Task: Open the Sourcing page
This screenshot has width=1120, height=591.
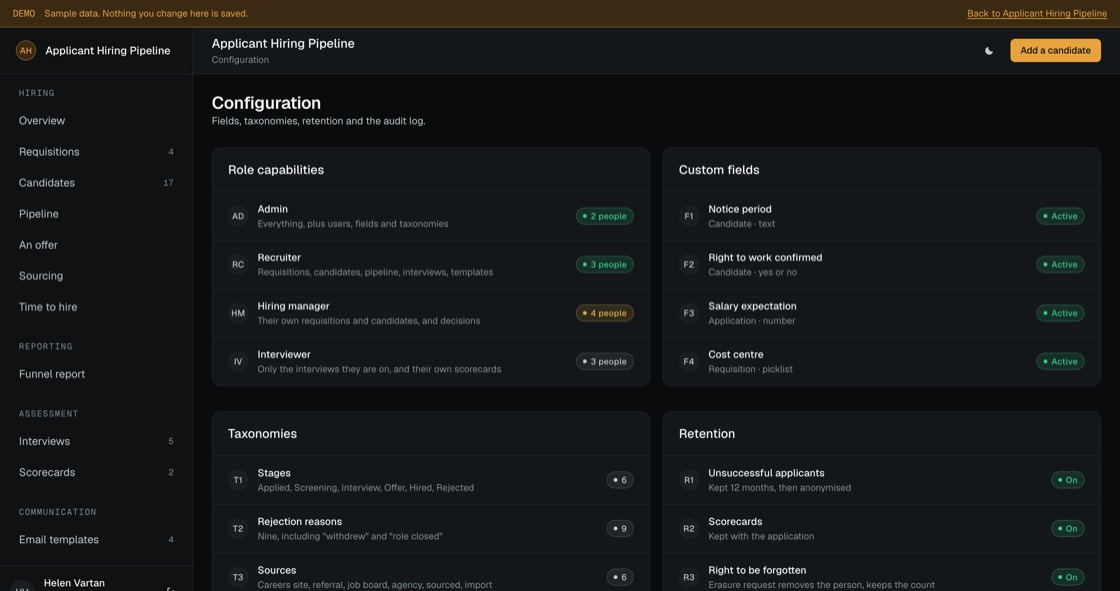Action: tap(96, 276)
